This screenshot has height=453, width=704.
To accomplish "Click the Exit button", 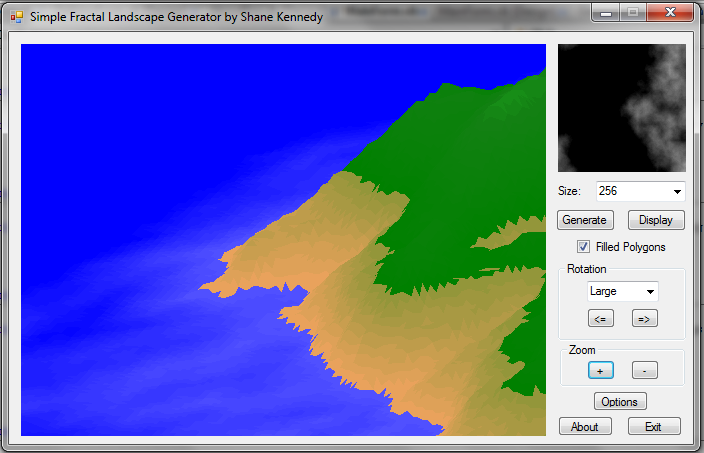I will pos(654,427).
